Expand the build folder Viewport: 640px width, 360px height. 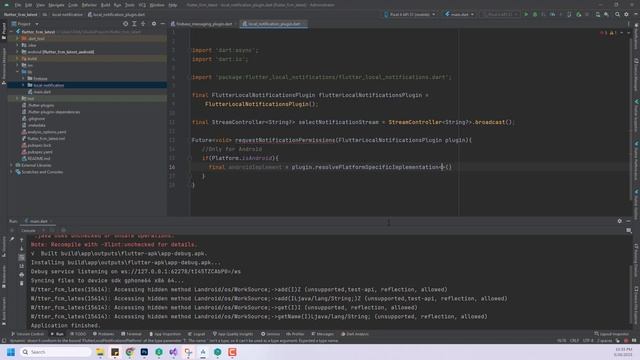tap(18, 58)
